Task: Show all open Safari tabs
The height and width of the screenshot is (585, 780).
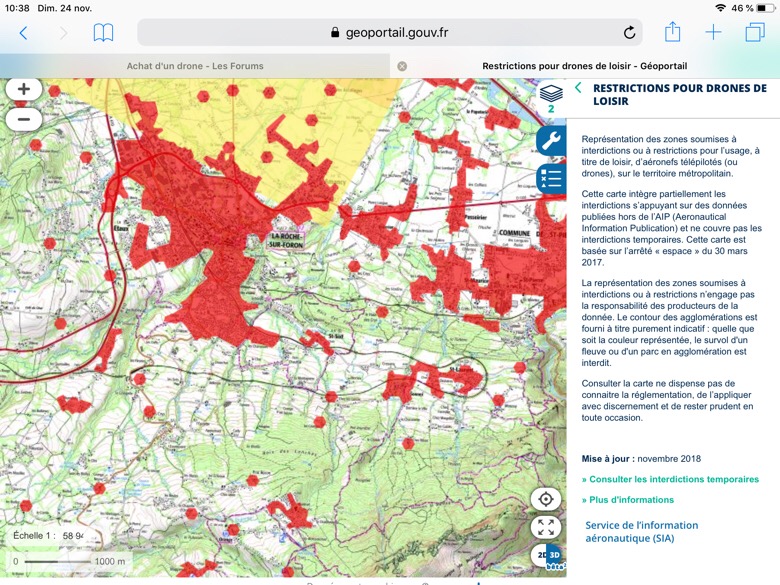Action: (x=754, y=32)
